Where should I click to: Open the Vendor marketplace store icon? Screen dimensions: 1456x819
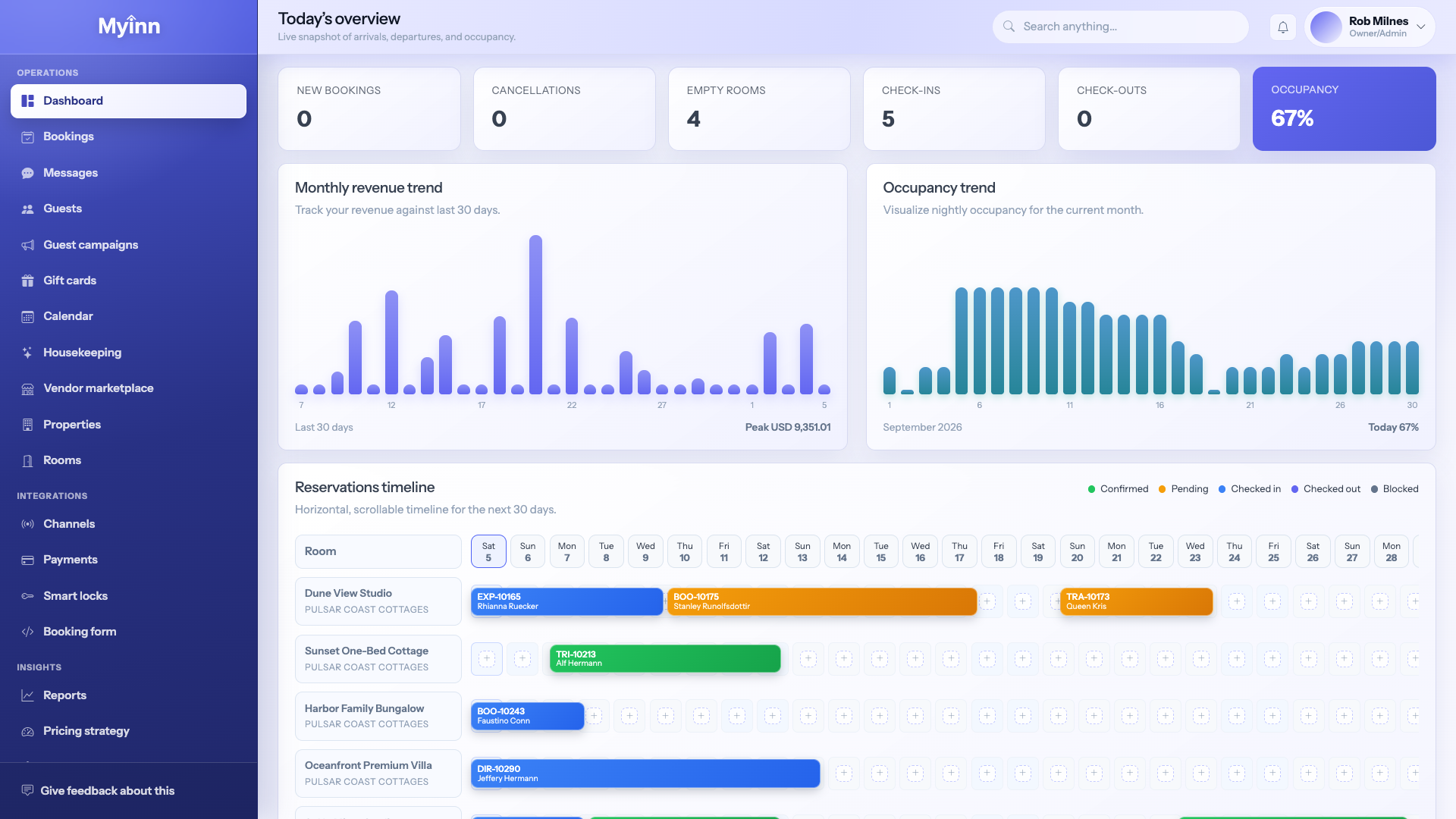27,388
